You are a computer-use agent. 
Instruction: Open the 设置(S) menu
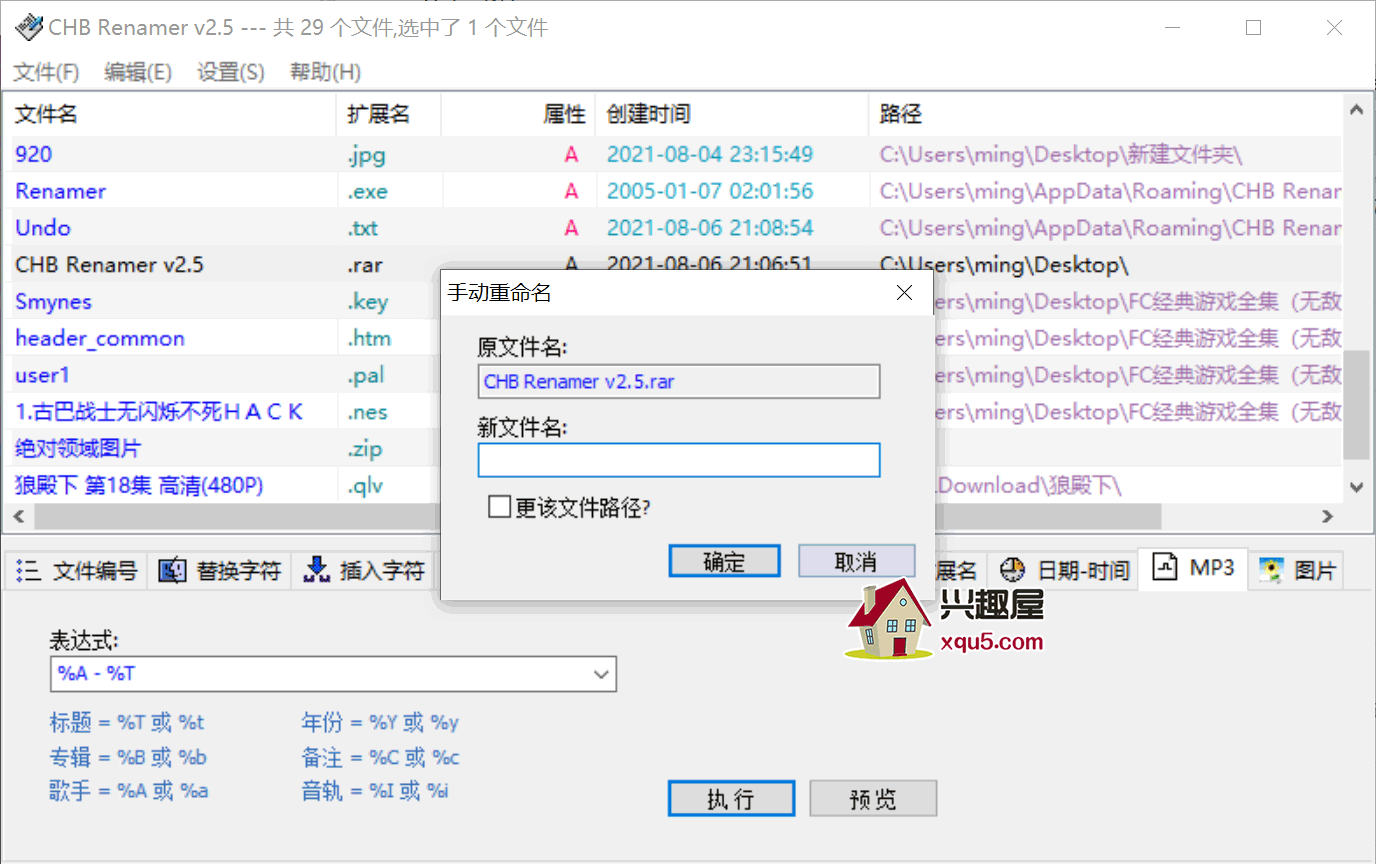[x=231, y=72]
